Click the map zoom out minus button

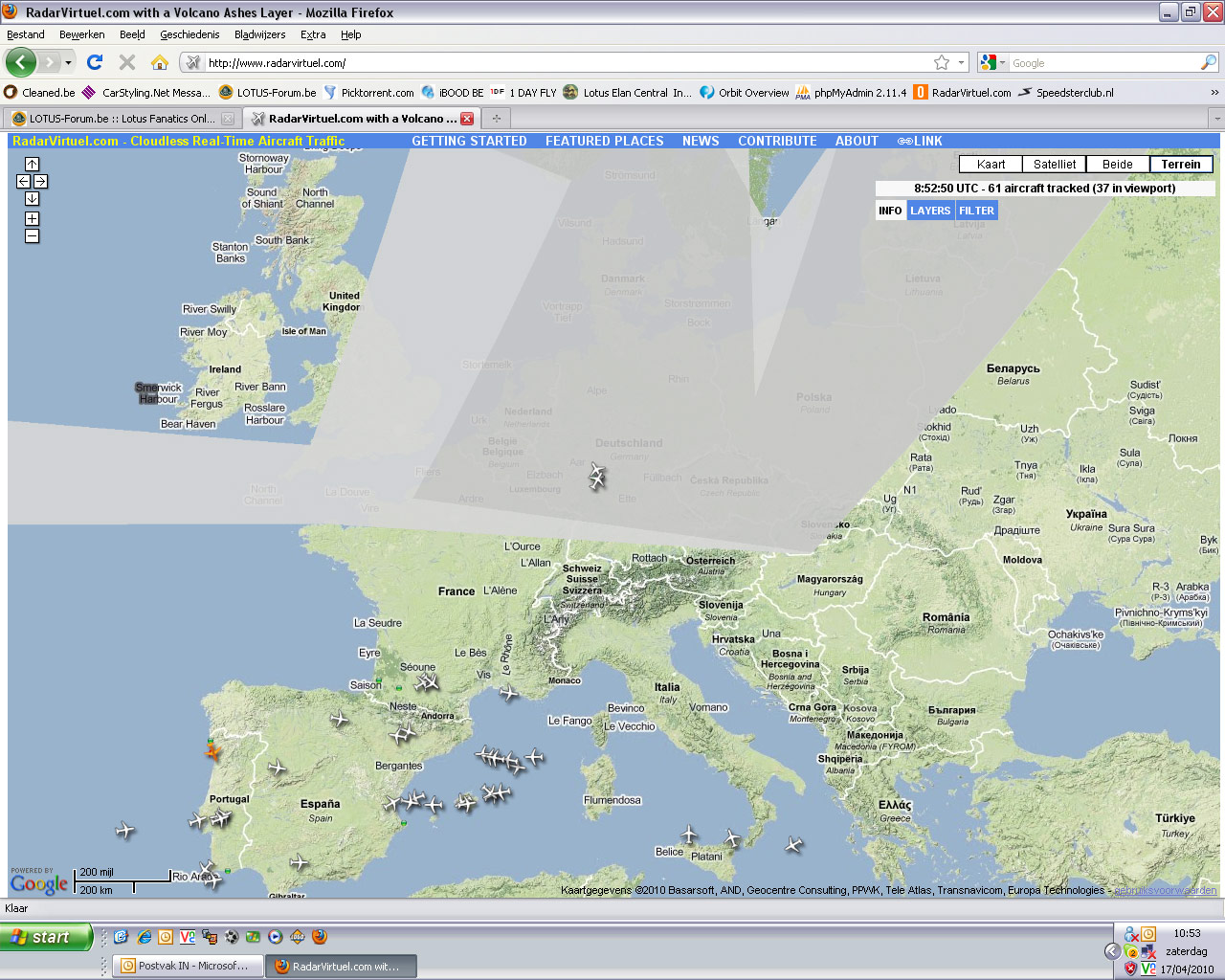pyautogui.click(x=32, y=235)
